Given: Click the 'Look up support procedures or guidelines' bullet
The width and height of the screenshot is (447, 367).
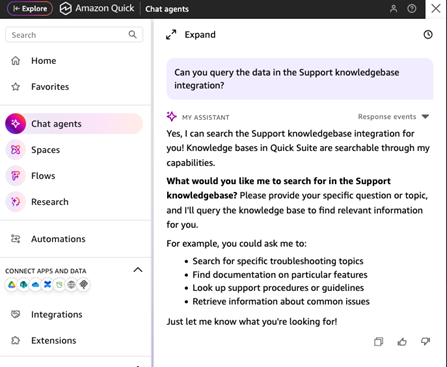Looking at the screenshot, I should click(x=278, y=288).
